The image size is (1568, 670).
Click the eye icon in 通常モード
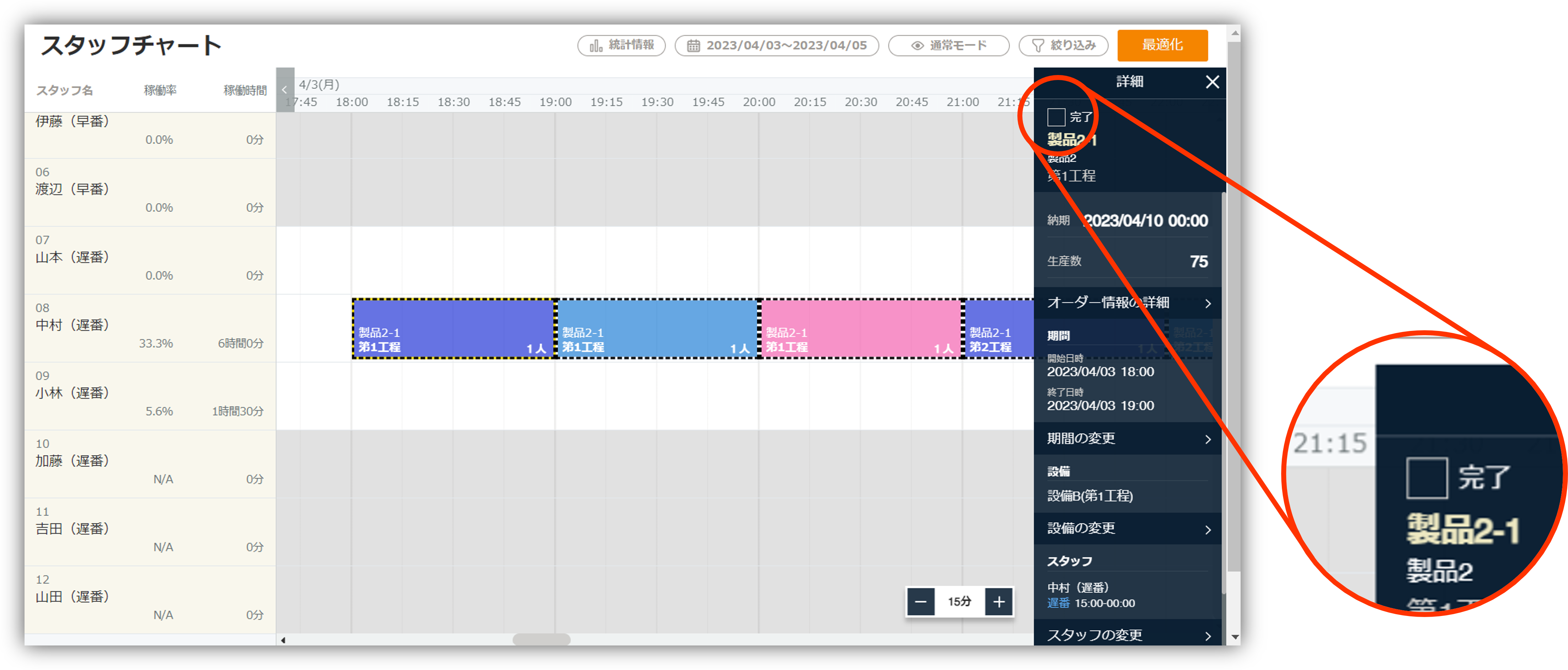(x=917, y=45)
